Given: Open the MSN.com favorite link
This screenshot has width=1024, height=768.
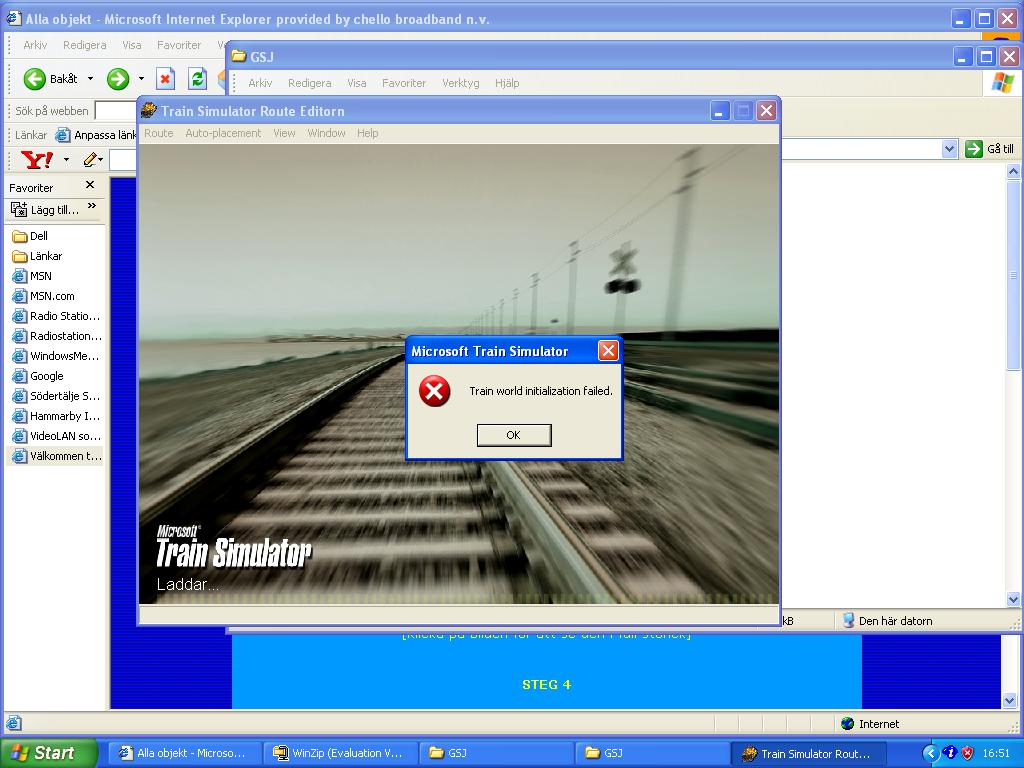Looking at the screenshot, I should tap(44, 296).
